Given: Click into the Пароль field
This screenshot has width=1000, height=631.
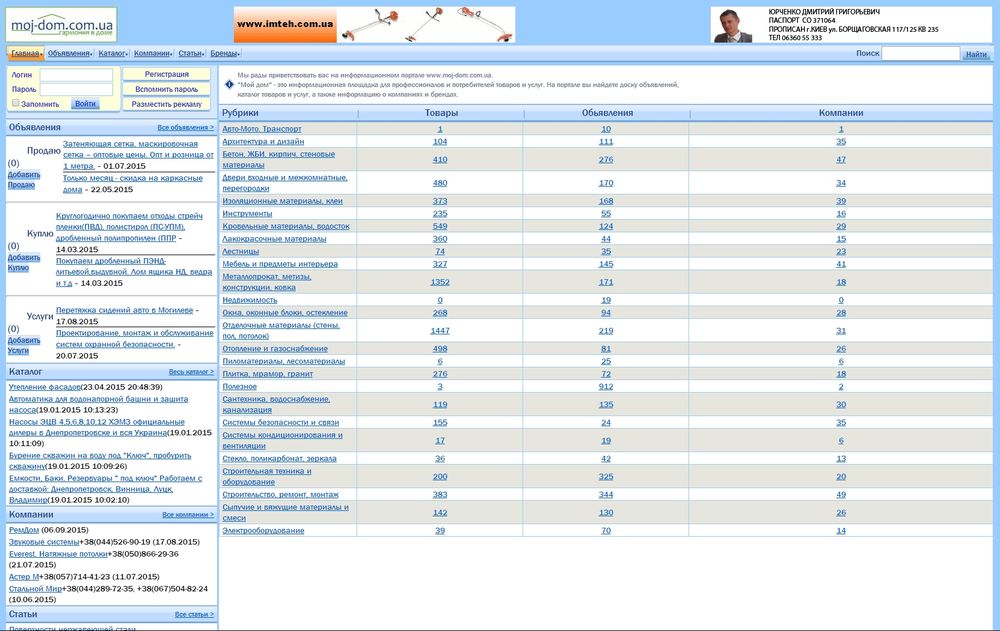Looking at the screenshot, I should 76,89.
